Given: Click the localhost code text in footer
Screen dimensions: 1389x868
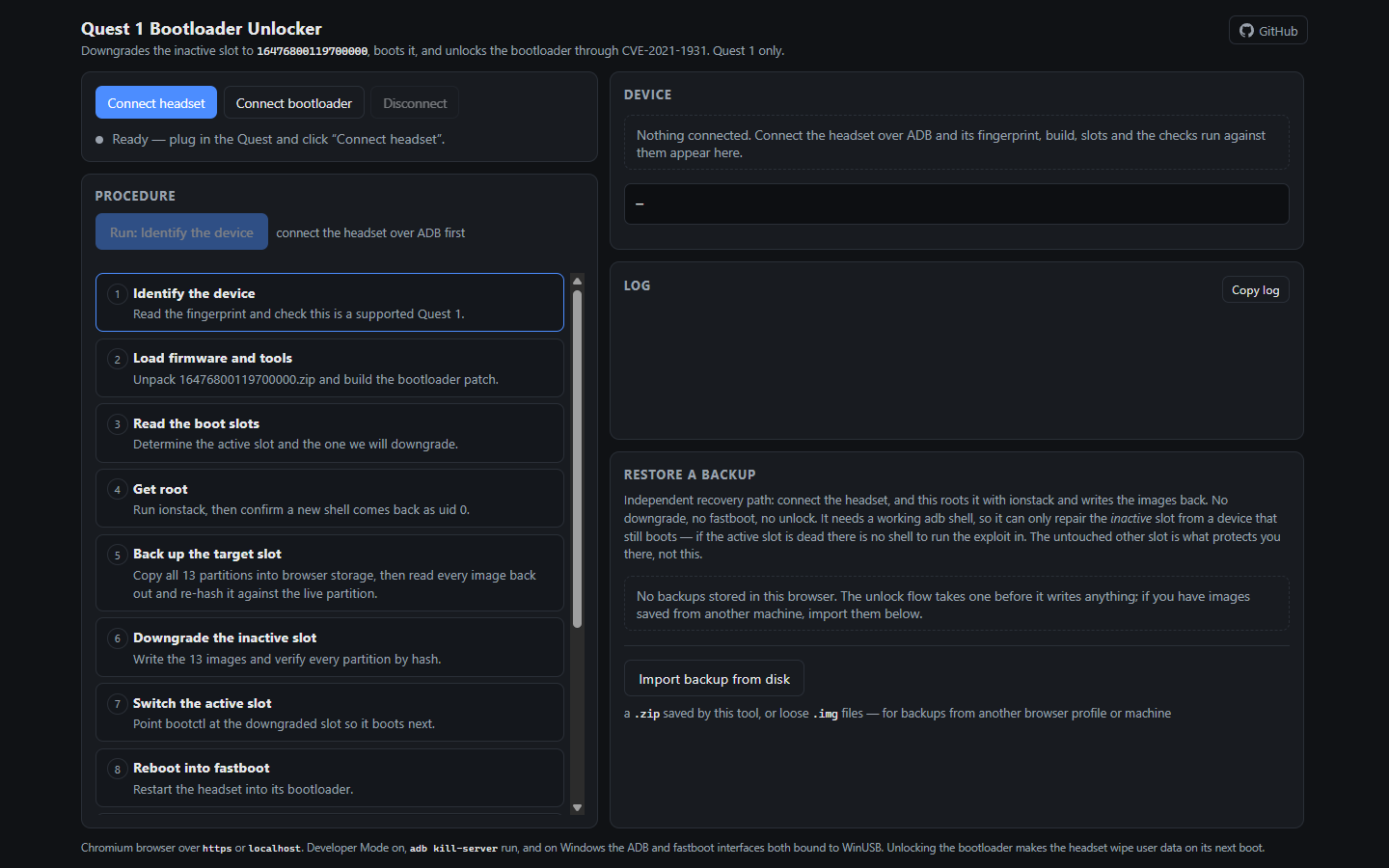Looking at the screenshot, I should tap(275, 849).
